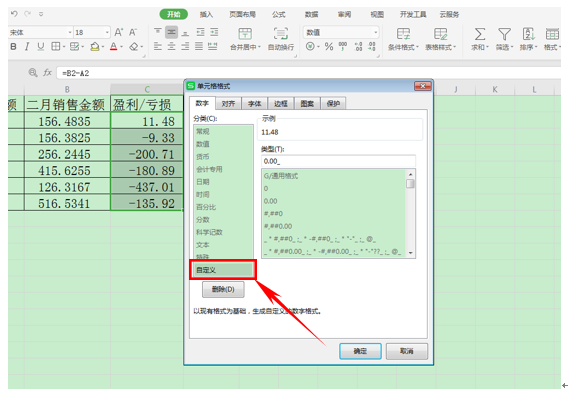Screen dimensions: 568x397
Task: Switch to the 对齐 tab in dialog
Action: 228,104
